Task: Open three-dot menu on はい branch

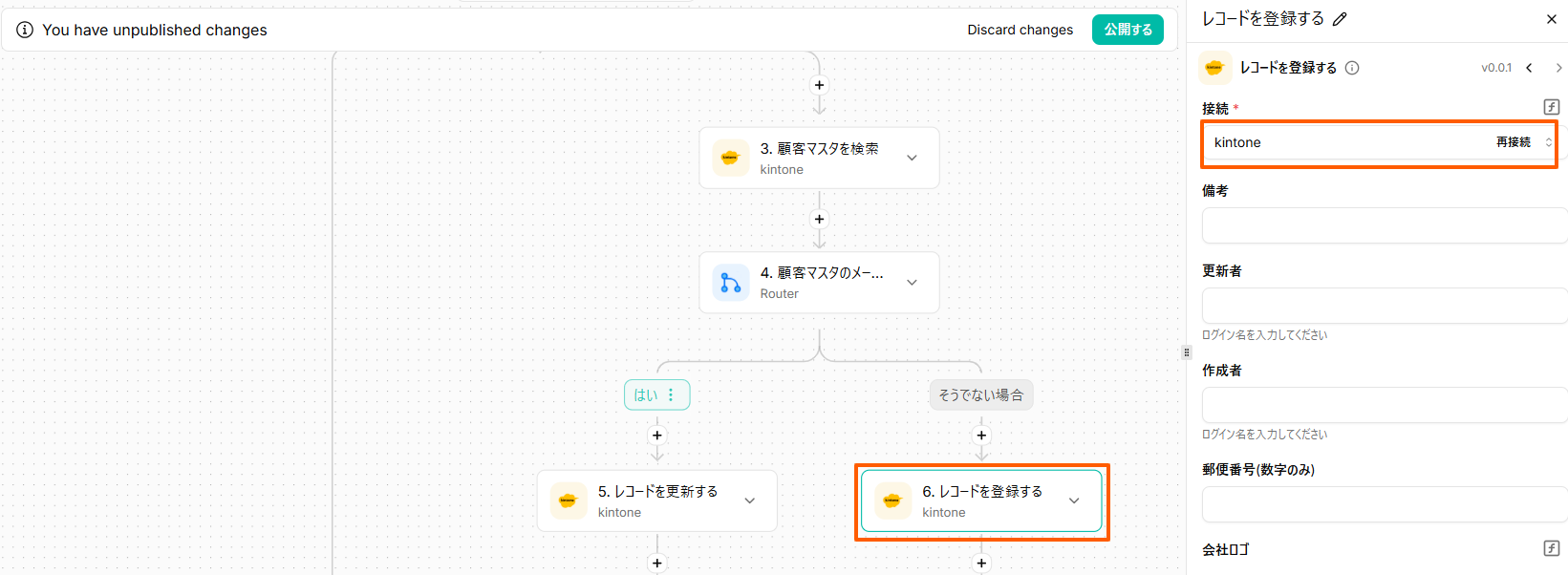Action: [x=671, y=394]
